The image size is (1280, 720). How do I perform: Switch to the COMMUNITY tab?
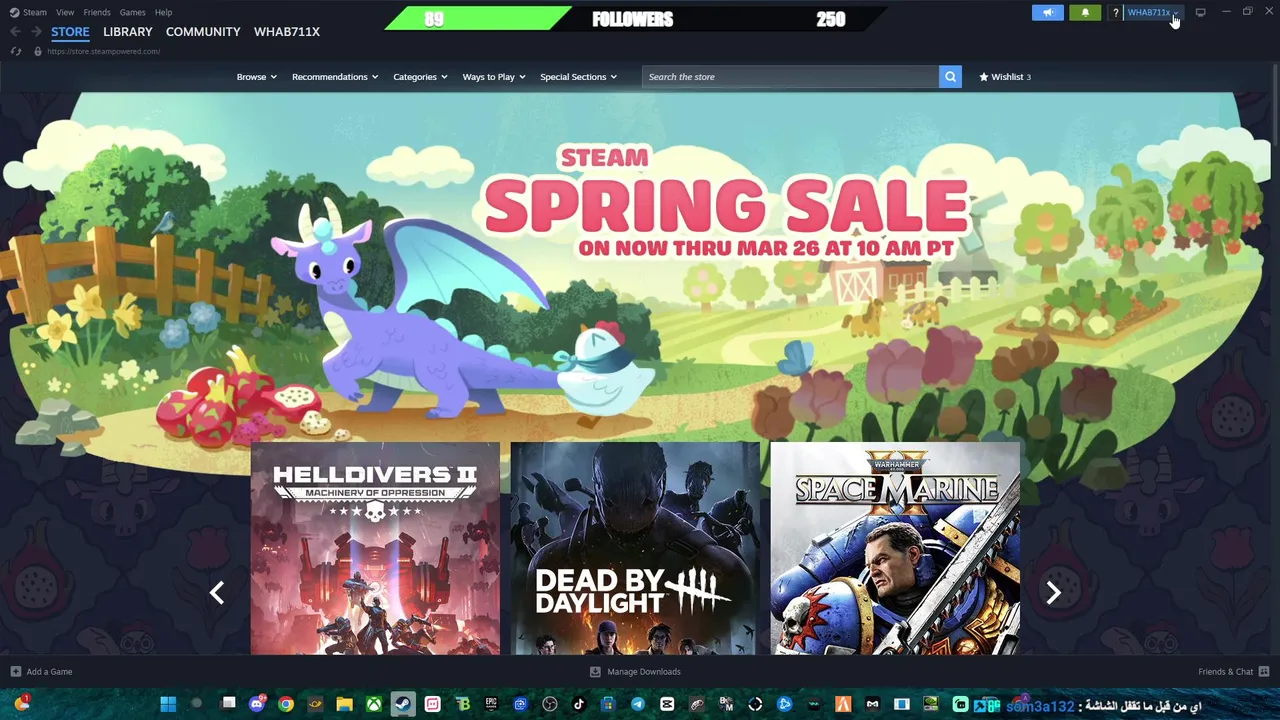(x=203, y=31)
